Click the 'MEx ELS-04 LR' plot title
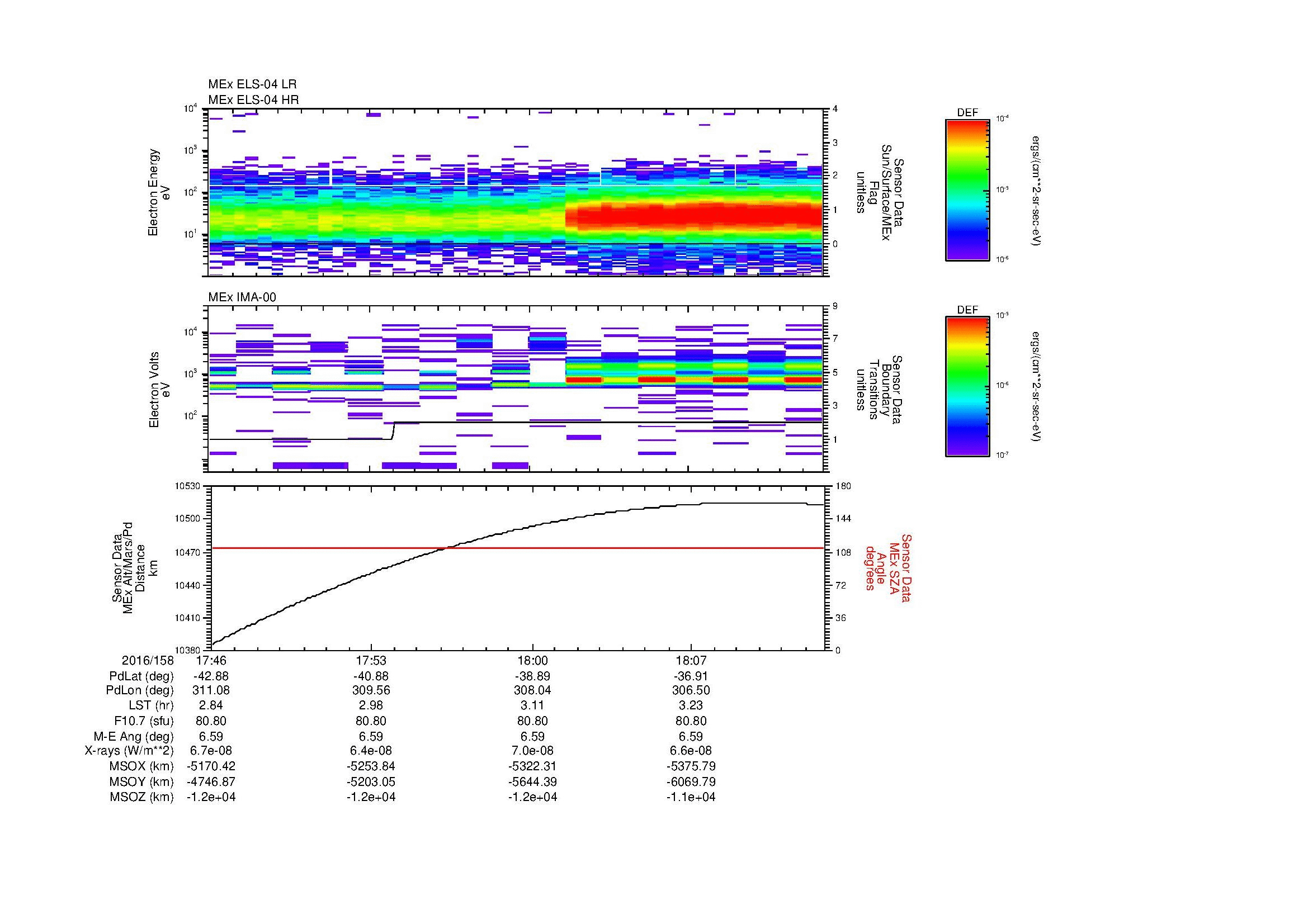This screenshot has height=924, width=1308. click(252, 84)
